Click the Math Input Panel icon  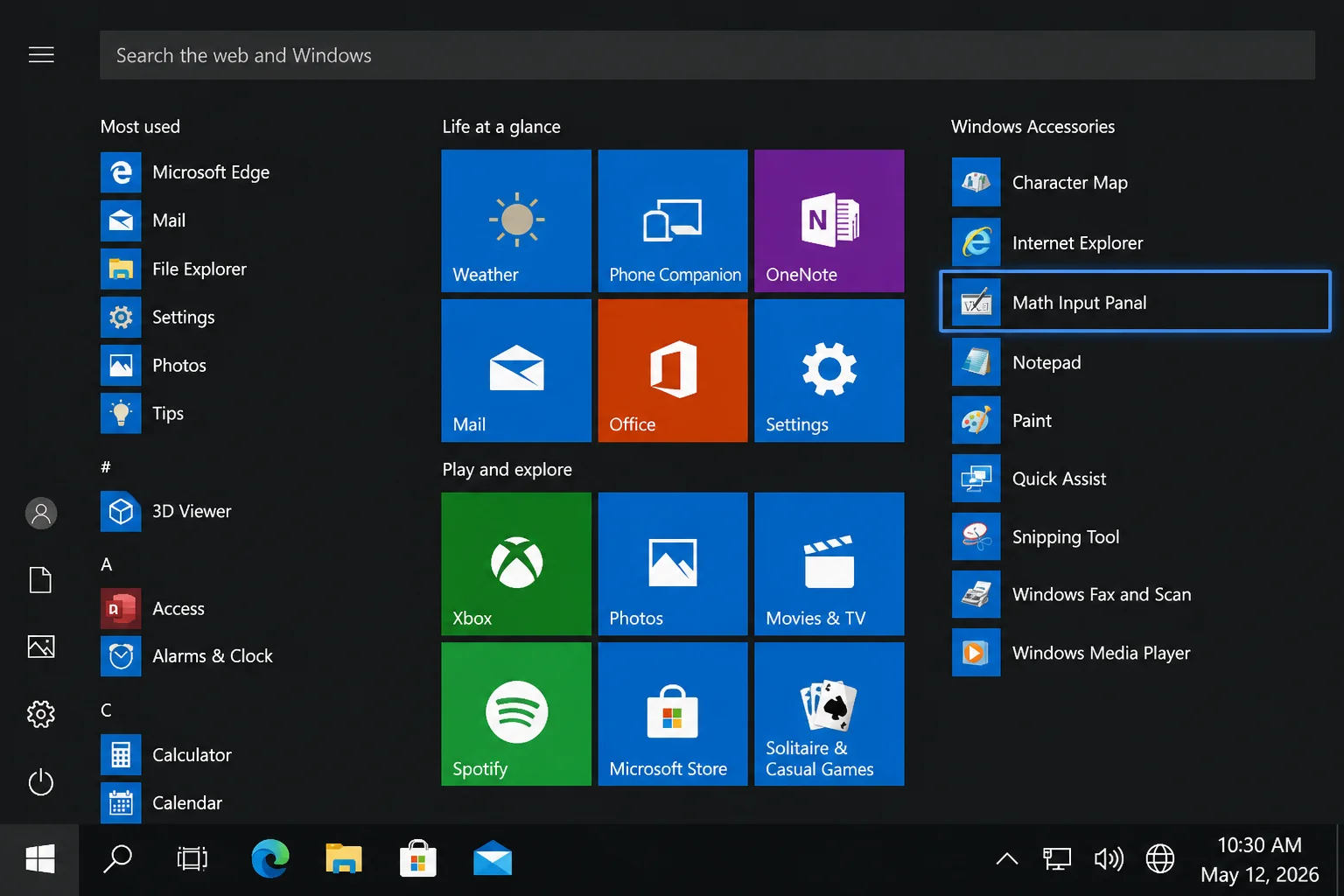click(976, 302)
